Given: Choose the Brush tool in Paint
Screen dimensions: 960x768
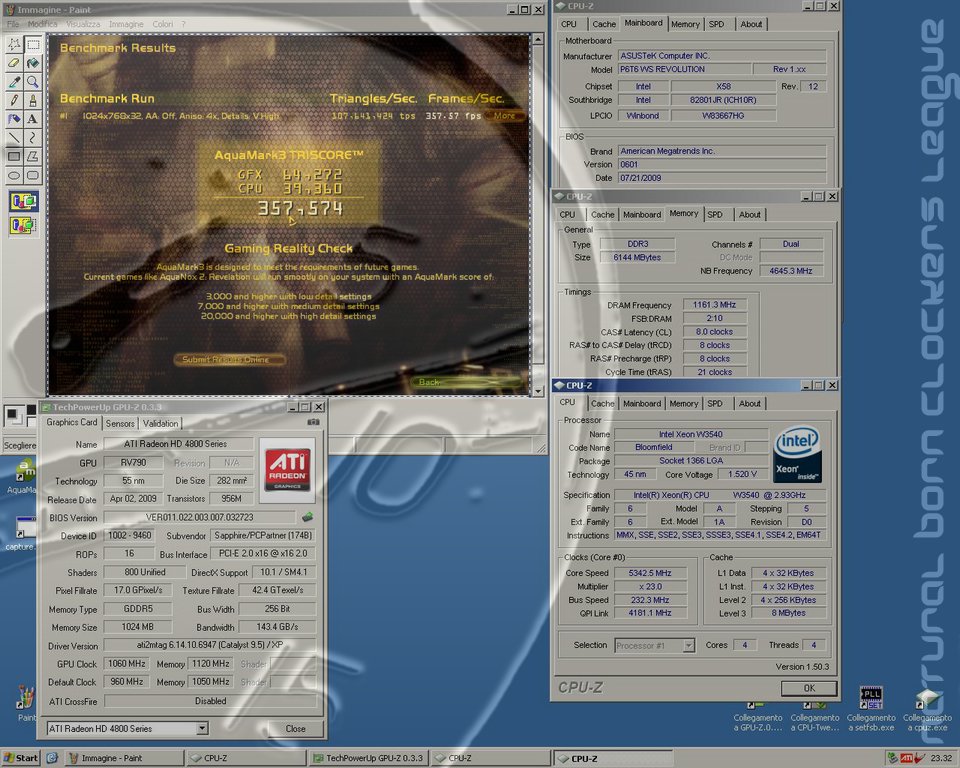Looking at the screenshot, I should (x=33, y=100).
